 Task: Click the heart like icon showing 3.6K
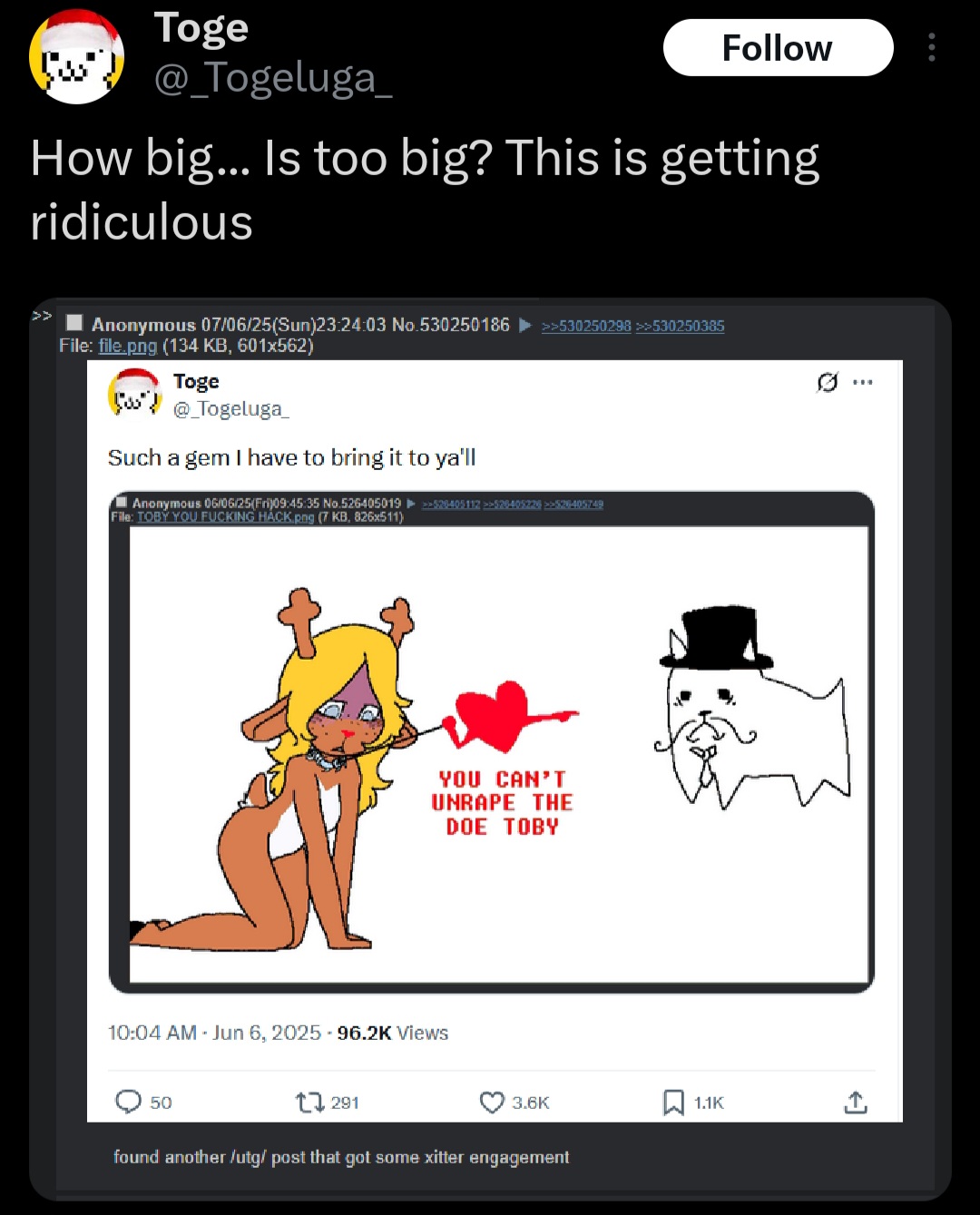(492, 1102)
